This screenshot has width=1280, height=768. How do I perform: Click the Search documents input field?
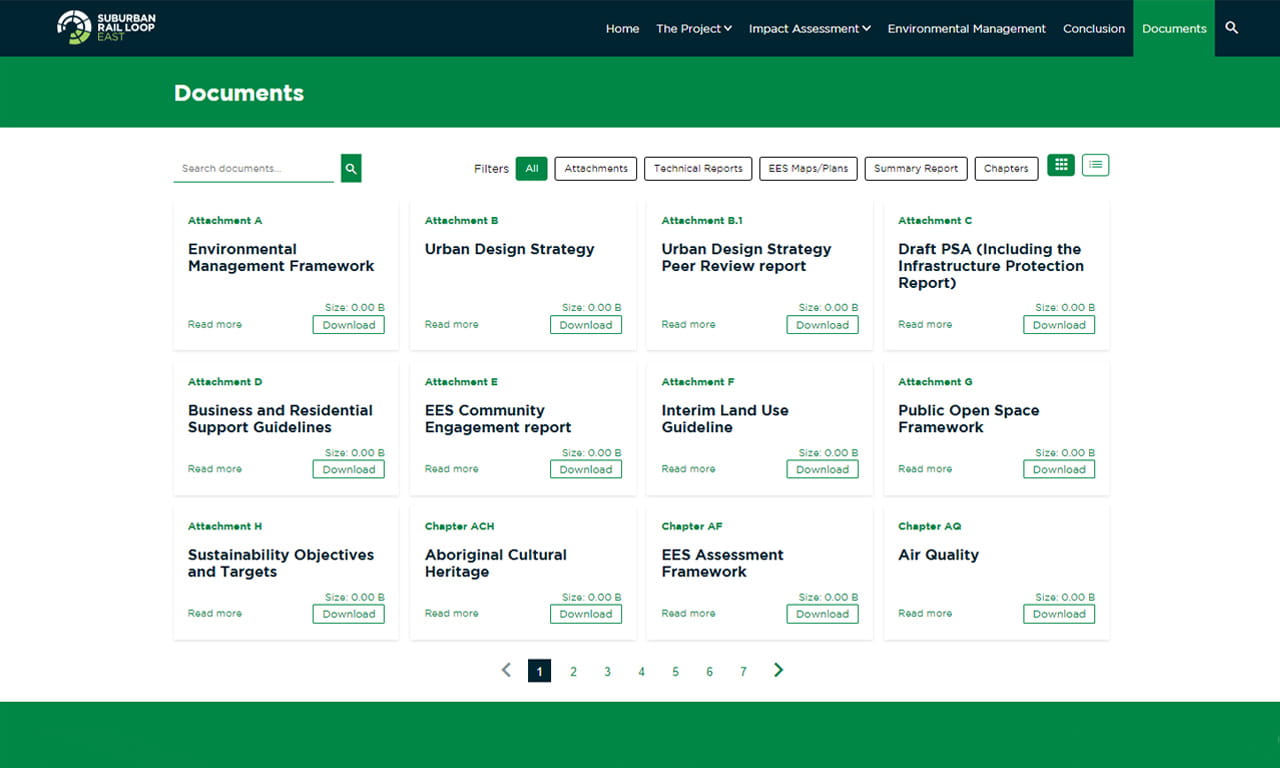pyautogui.click(x=254, y=168)
